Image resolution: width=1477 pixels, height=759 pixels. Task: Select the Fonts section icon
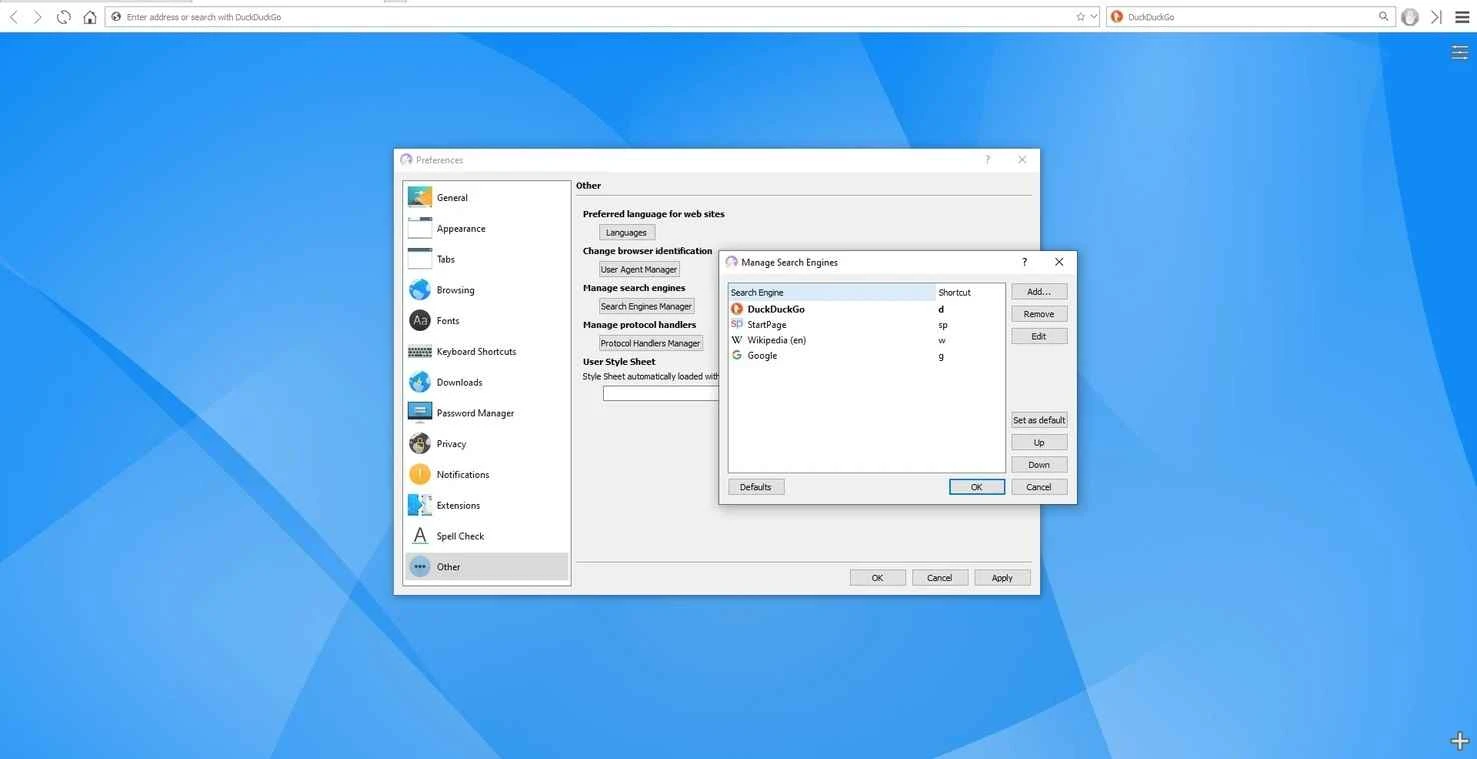(420, 321)
